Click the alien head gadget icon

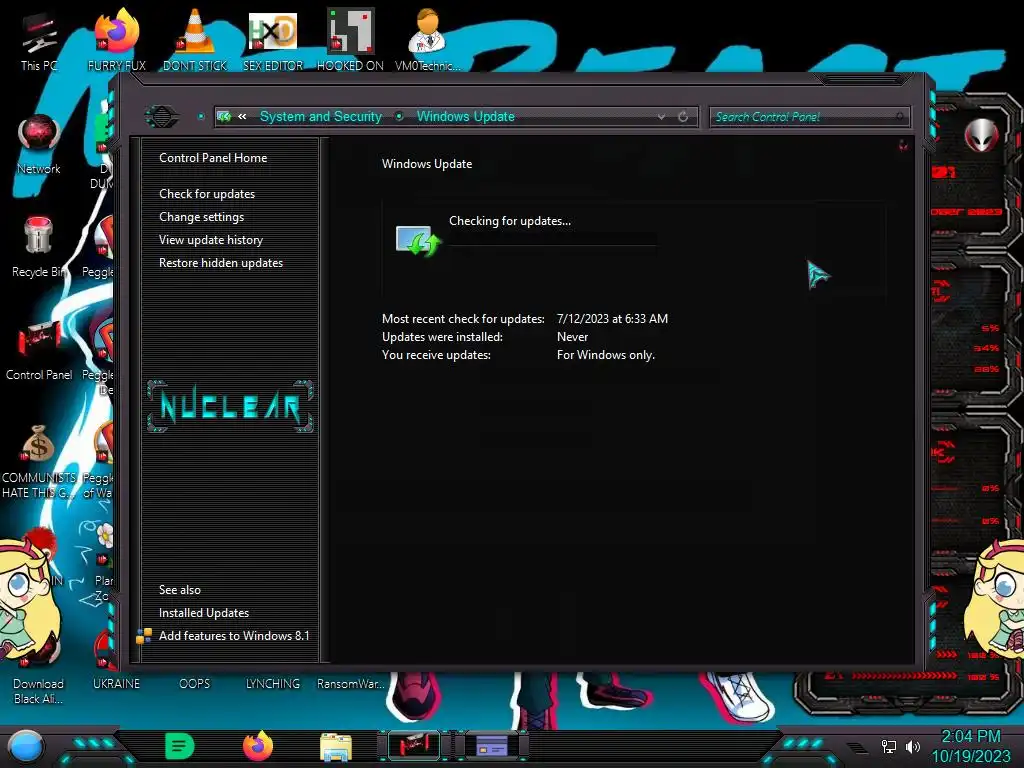(981, 136)
